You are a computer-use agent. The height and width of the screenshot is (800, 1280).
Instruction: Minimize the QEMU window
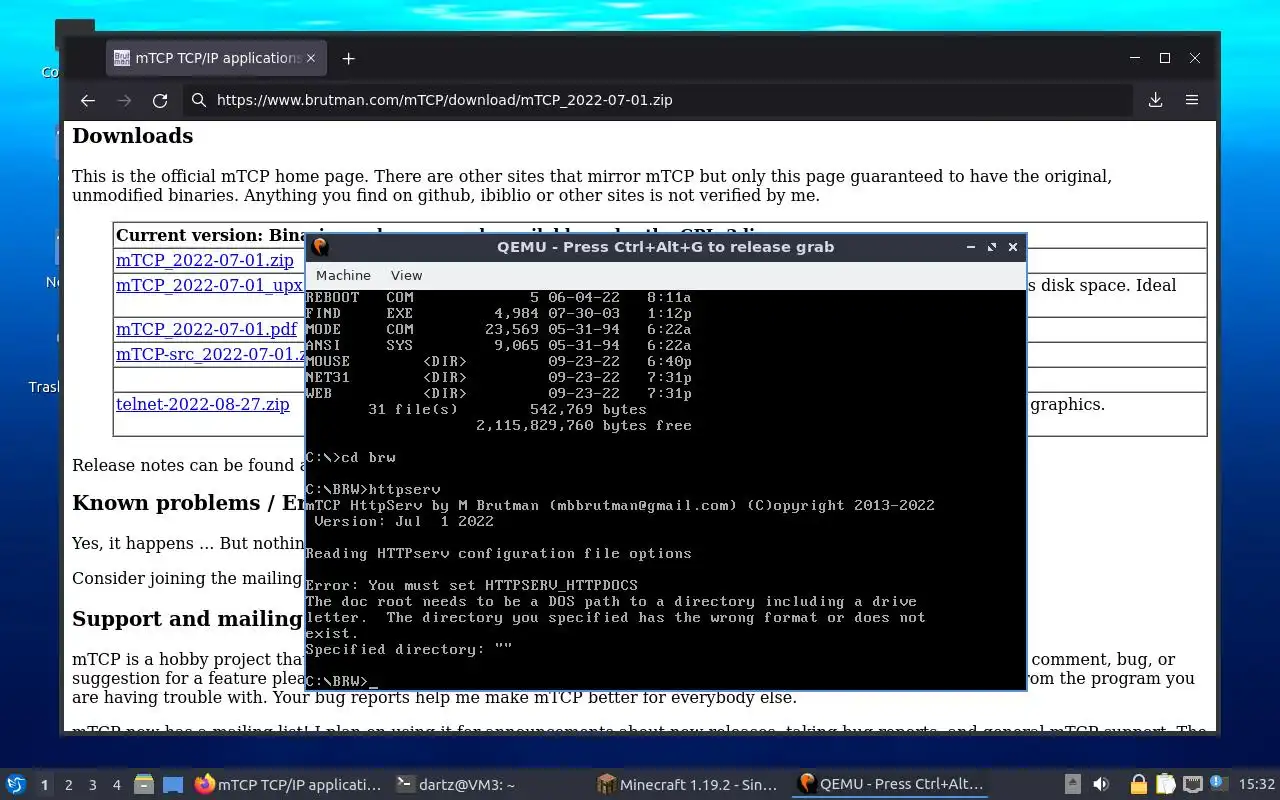(971, 247)
